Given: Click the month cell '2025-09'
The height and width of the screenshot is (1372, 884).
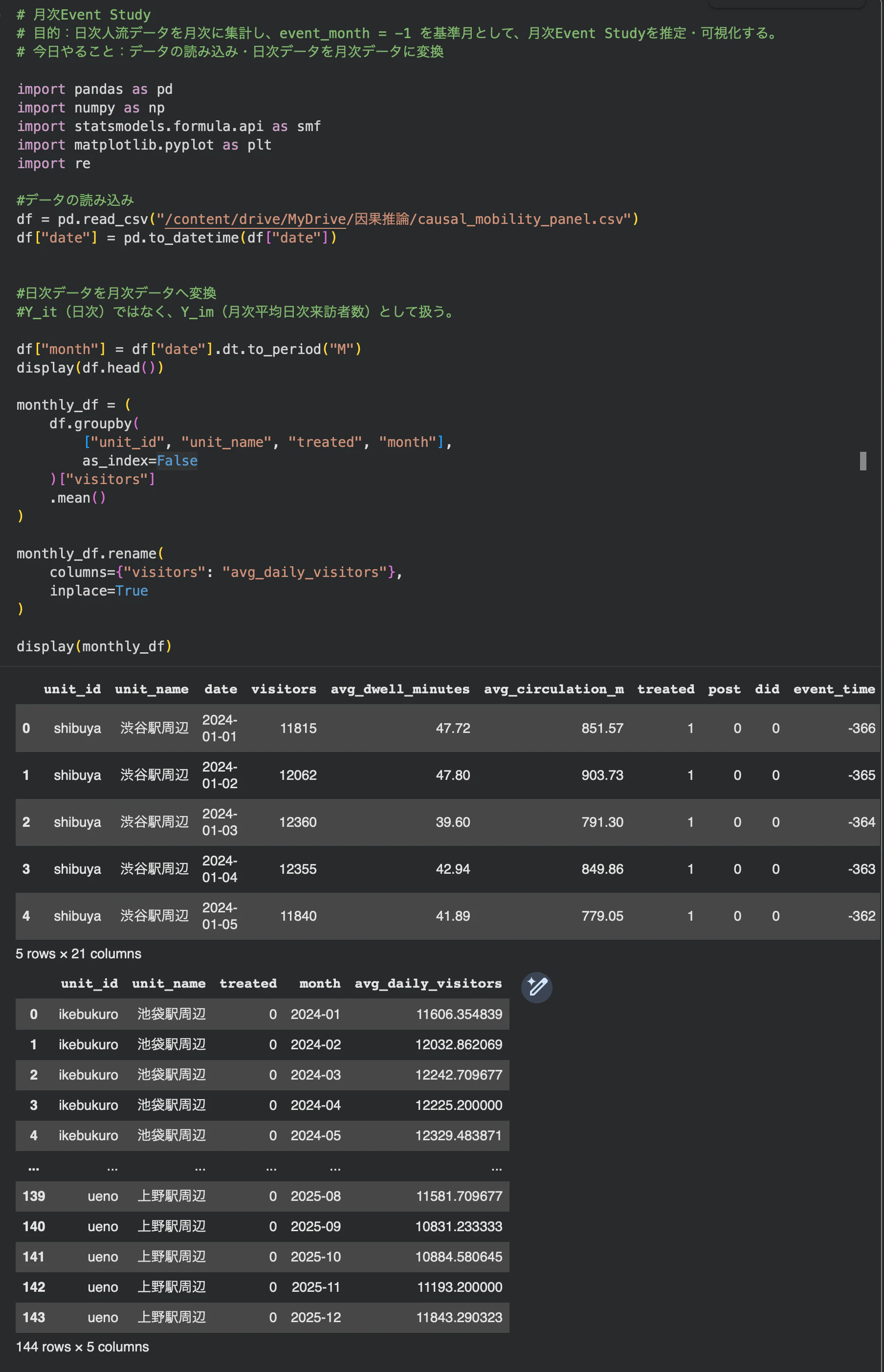Looking at the screenshot, I should pyautogui.click(x=316, y=1227).
